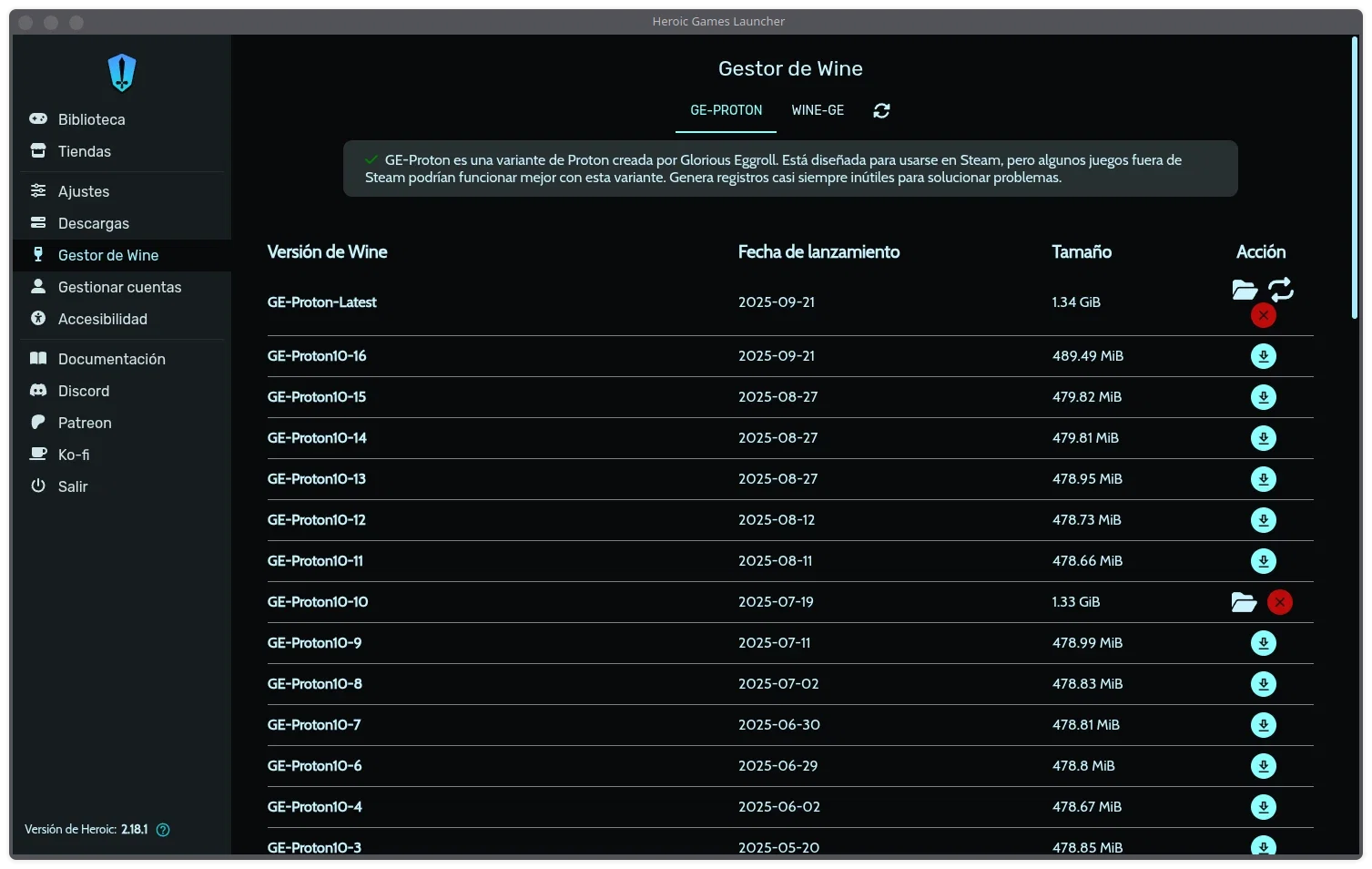The width and height of the screenshot is (1372, 869).
Task: Click the Heroic version help icon
Action: point(163,830)
